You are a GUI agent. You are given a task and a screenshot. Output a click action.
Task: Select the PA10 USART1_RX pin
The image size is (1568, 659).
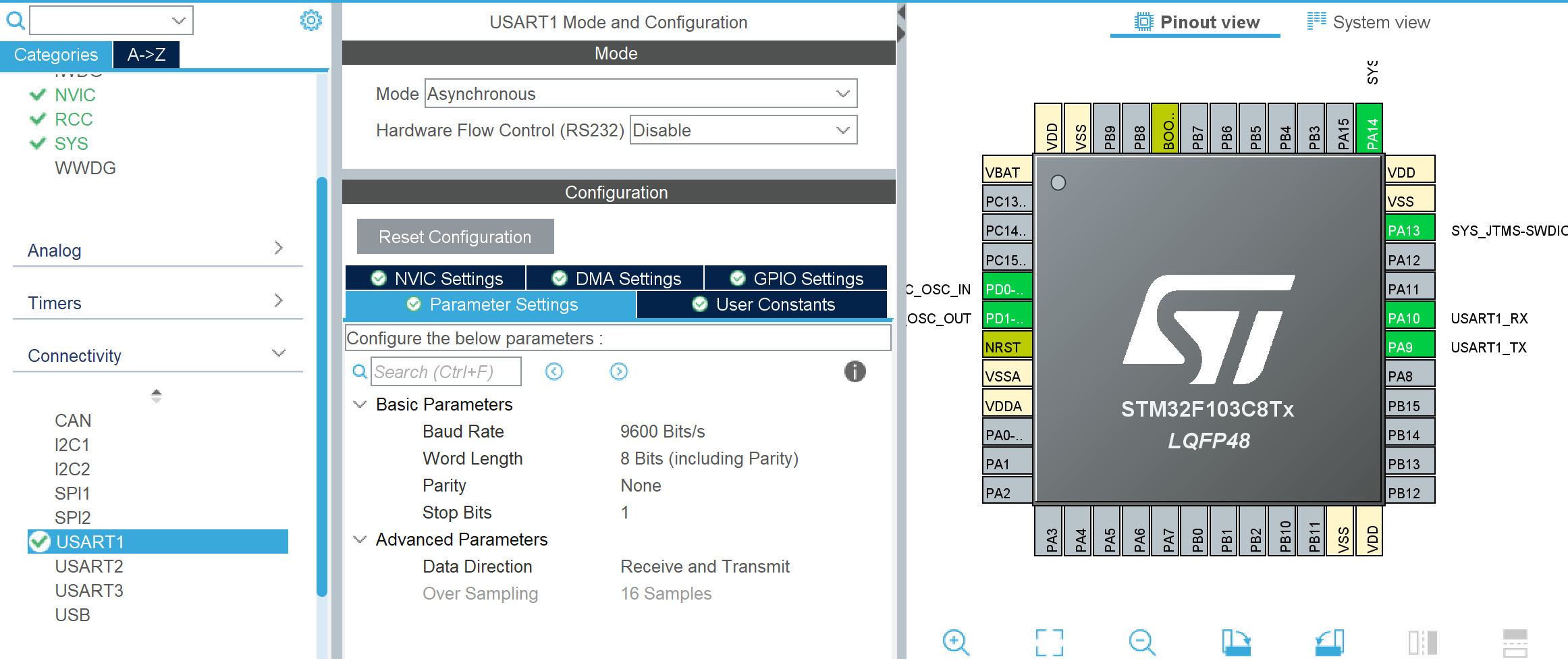[x=1409, y=318]
